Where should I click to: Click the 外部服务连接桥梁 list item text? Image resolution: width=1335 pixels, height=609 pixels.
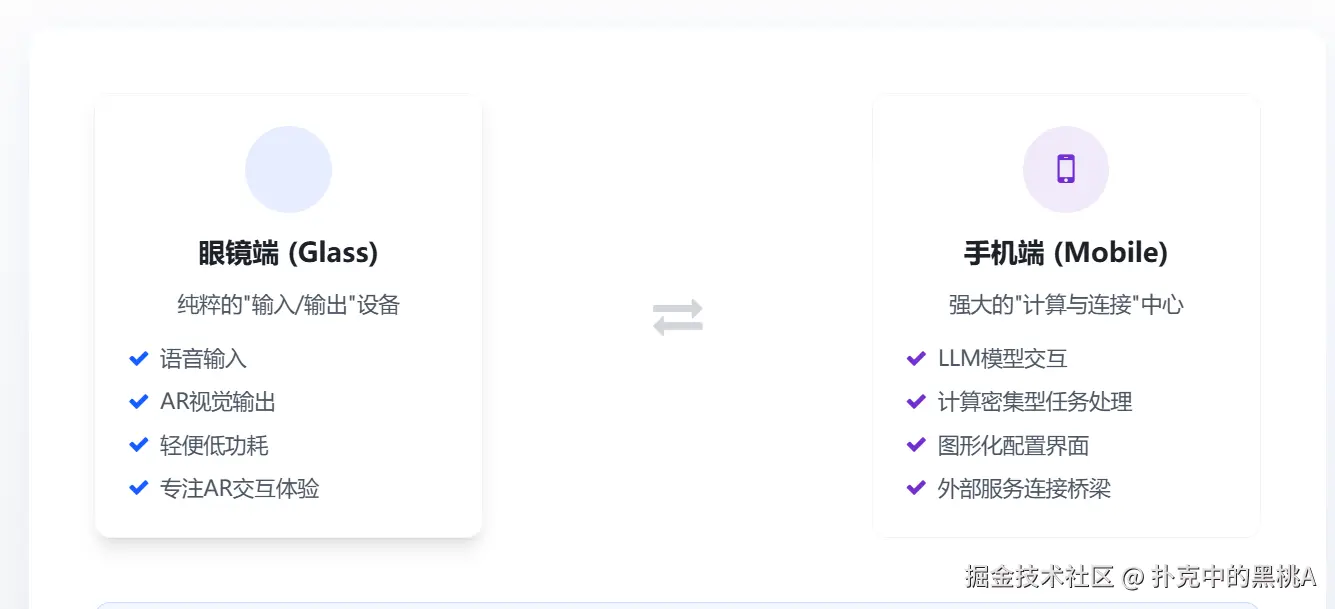coord(1024,489)
